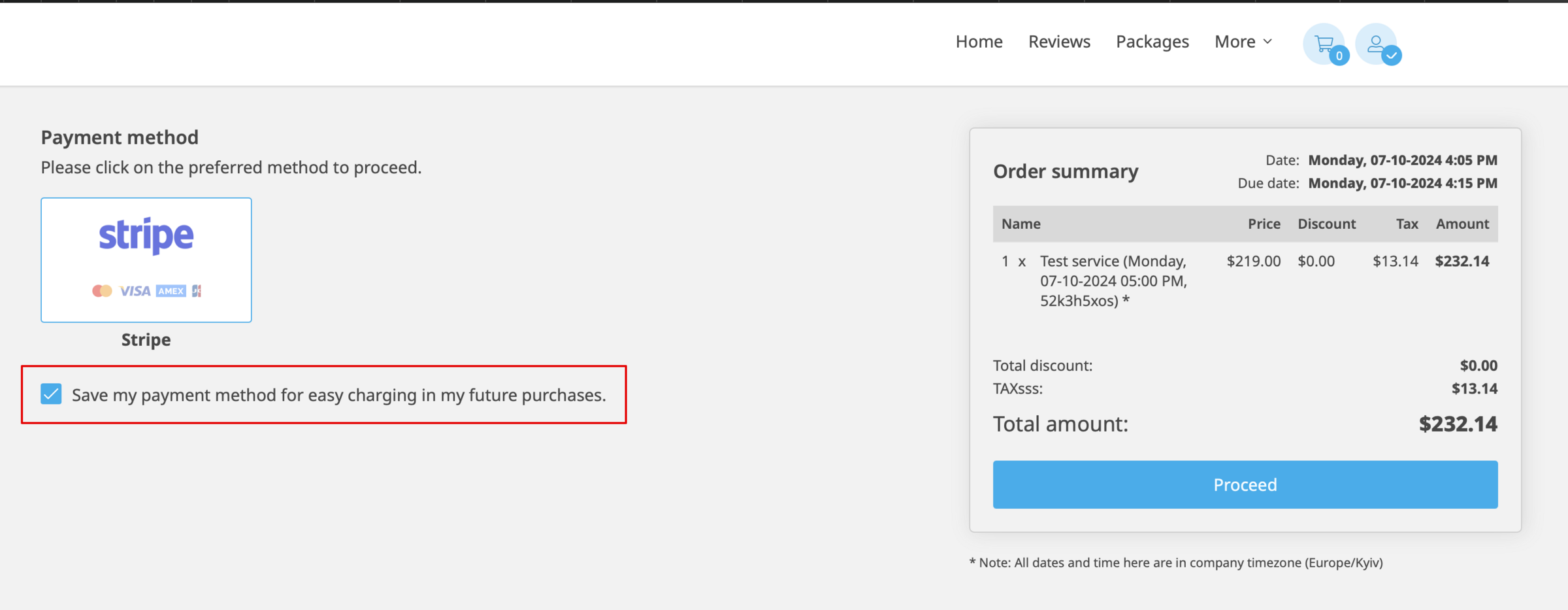Click the user account icon
The image size is (1568, 610).
point(1377,42)
